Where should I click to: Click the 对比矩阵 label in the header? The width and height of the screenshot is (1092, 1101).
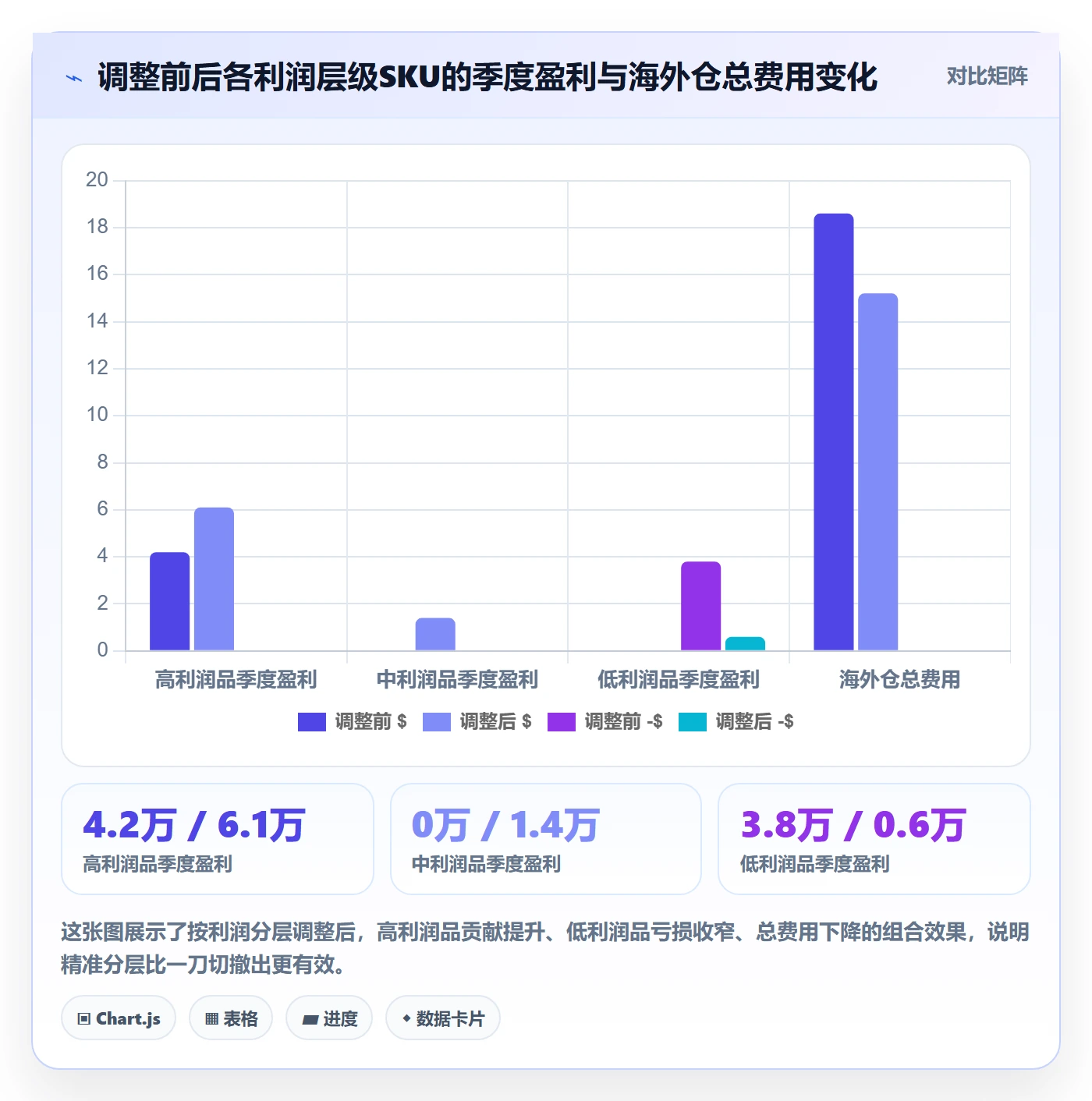point(987,76)
